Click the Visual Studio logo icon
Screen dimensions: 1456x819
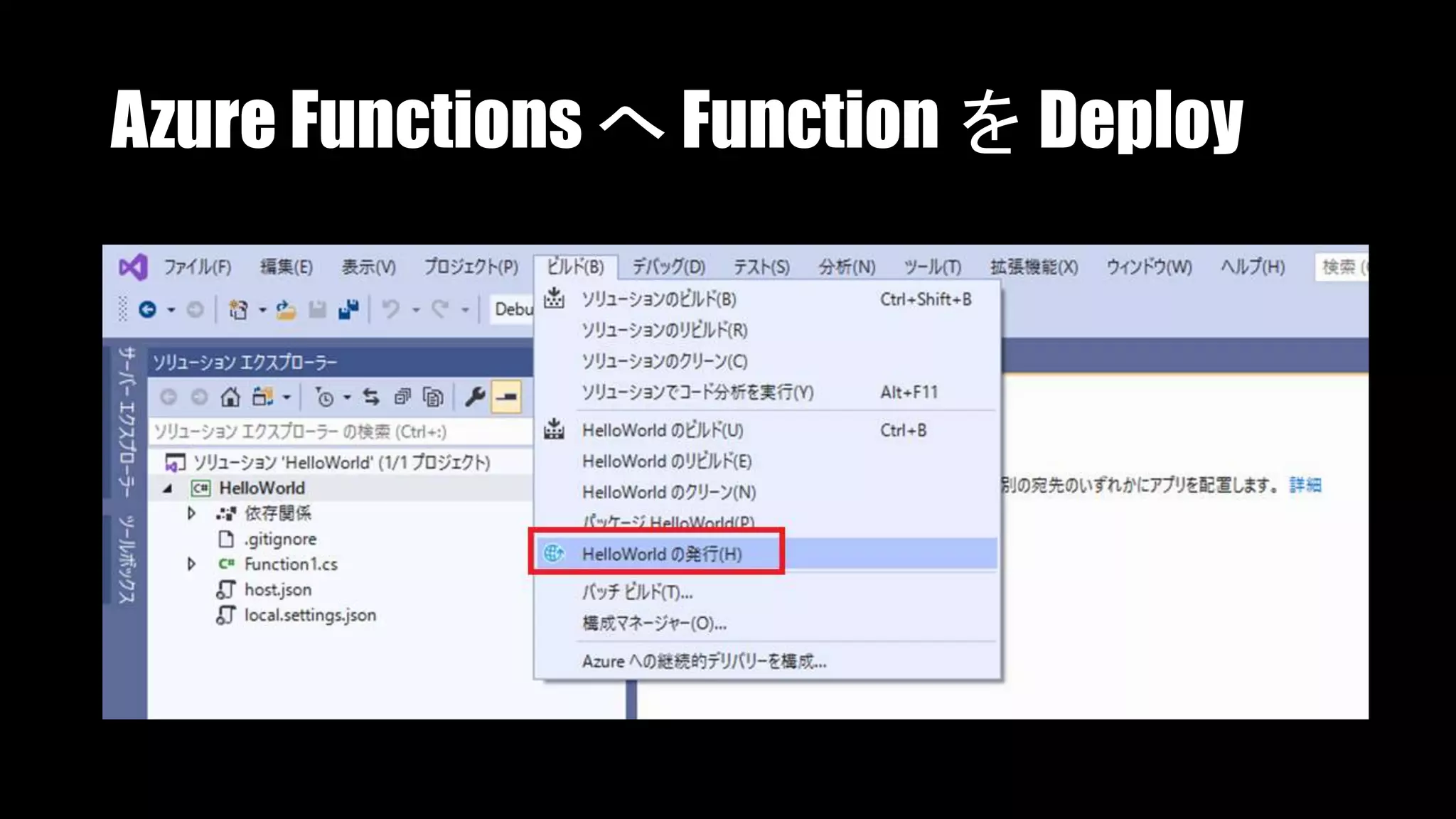133,267
